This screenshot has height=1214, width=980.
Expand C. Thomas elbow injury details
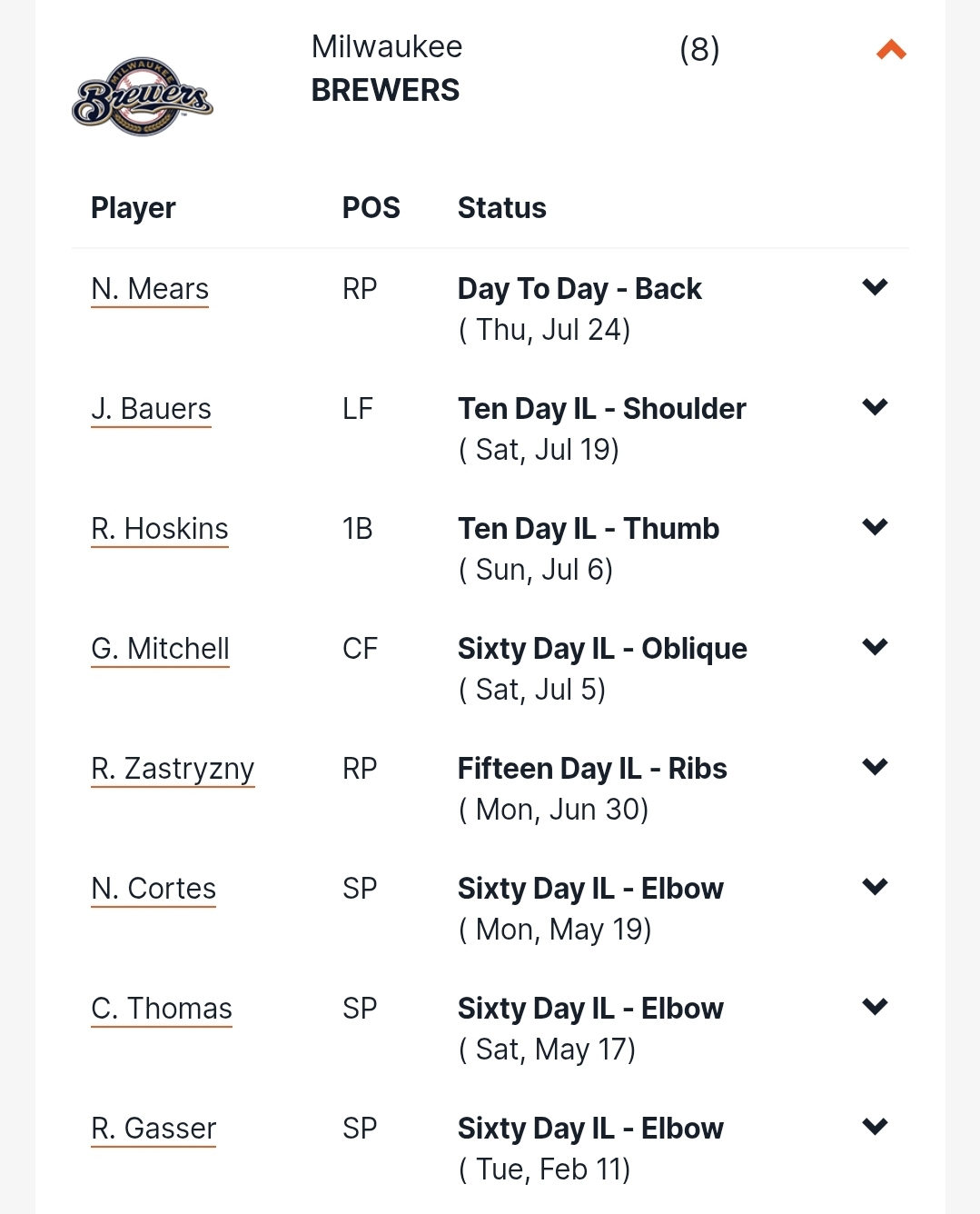[875, 1007]
